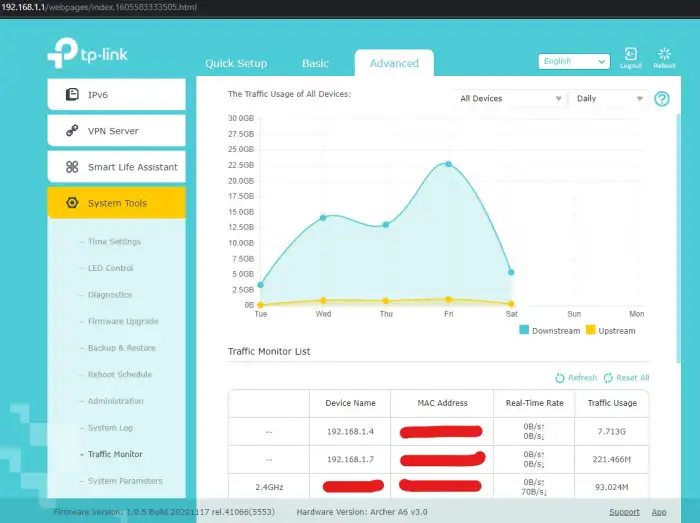This screenshot has height=523, width=700.
Task: Click the IPv6 sidebar icon
Action: pos(72,95)
